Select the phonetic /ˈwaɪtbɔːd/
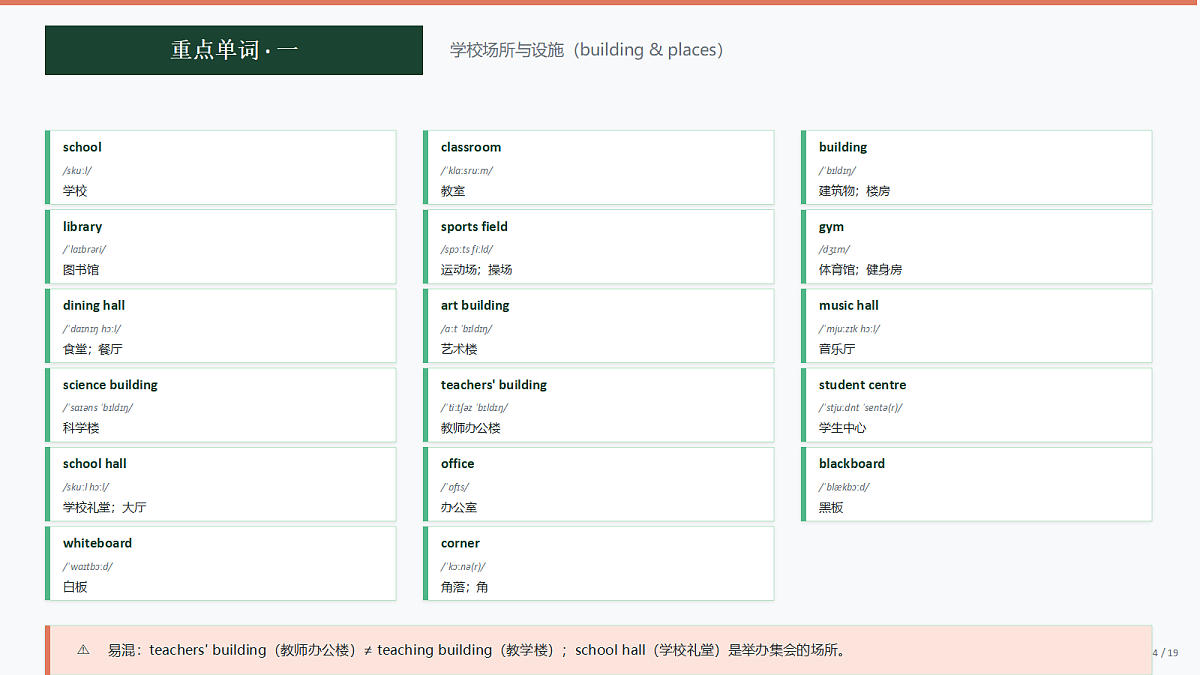 pyautogui.click(x=88, y=566)
